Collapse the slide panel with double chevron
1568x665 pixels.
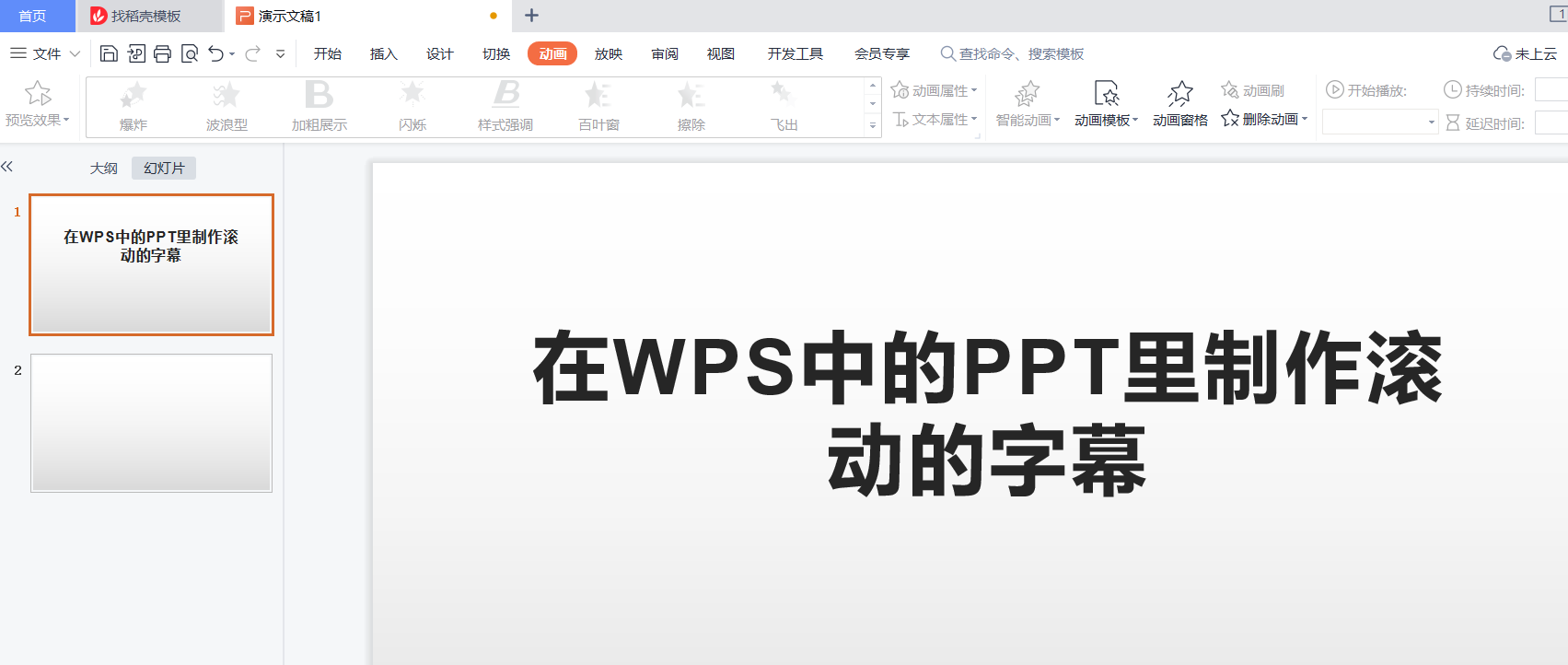pyautogui.click(x=7, y=167)
